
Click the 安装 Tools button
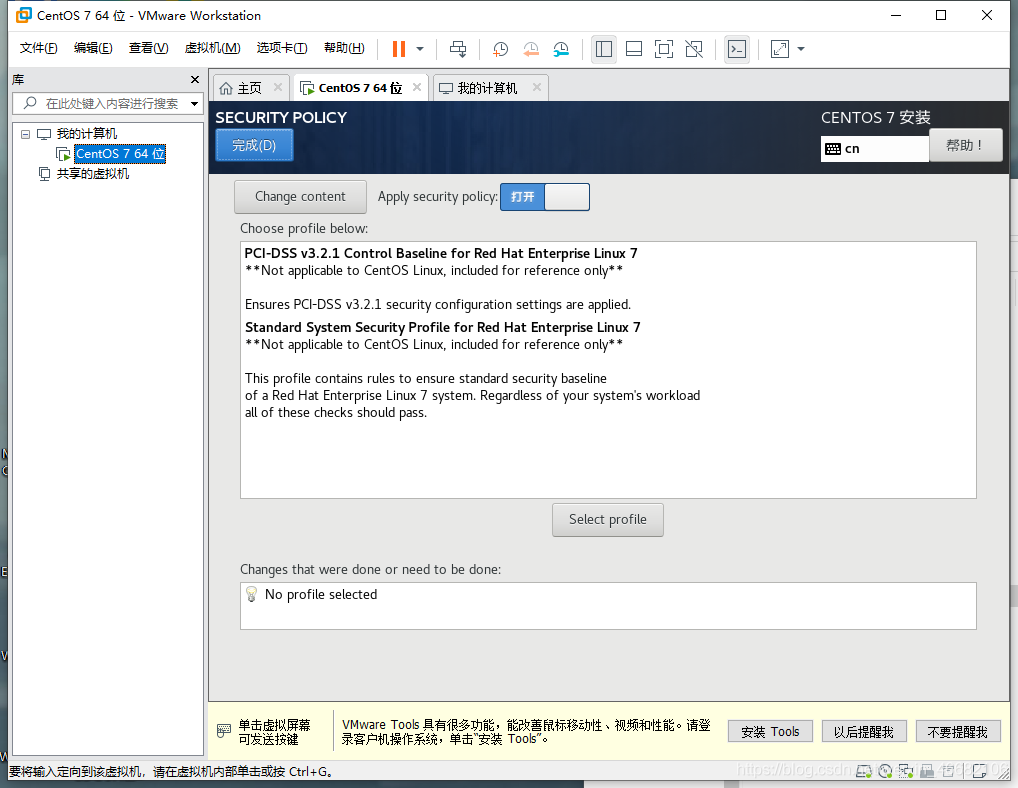[x=770, y=732]
